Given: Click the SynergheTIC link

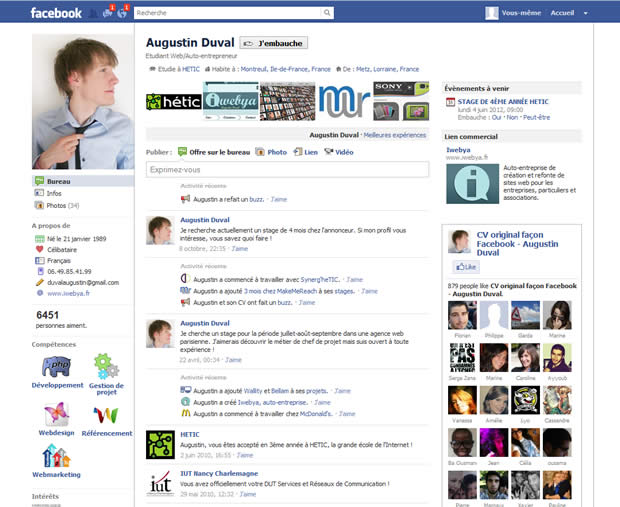Looking at the screenshot, I should coord(319,280).
